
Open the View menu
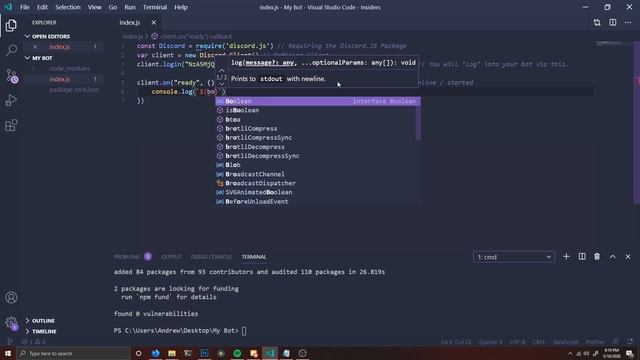tap(94, 7)
